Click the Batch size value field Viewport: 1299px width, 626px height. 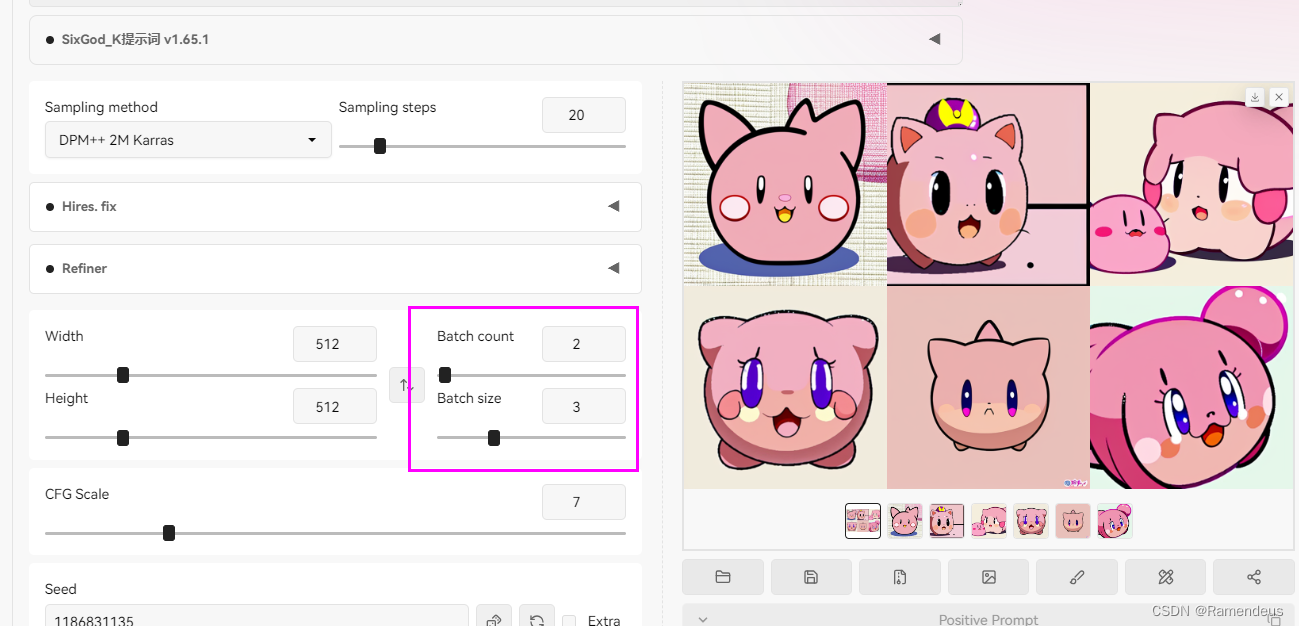[x=584, y=407]
